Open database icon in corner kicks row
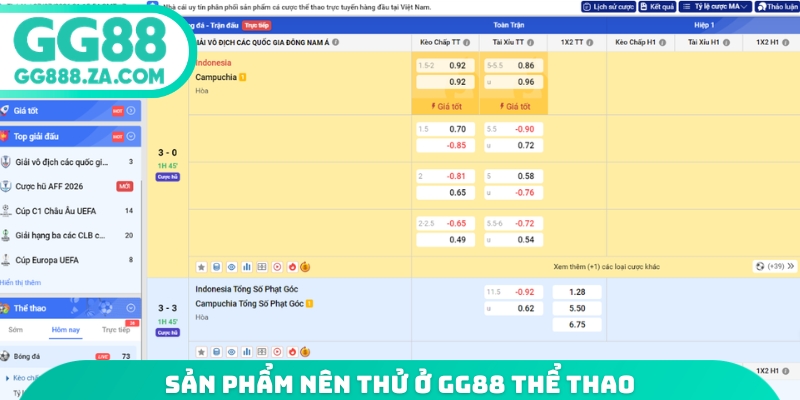Screen dimensions: 800x400 [216, 352]
